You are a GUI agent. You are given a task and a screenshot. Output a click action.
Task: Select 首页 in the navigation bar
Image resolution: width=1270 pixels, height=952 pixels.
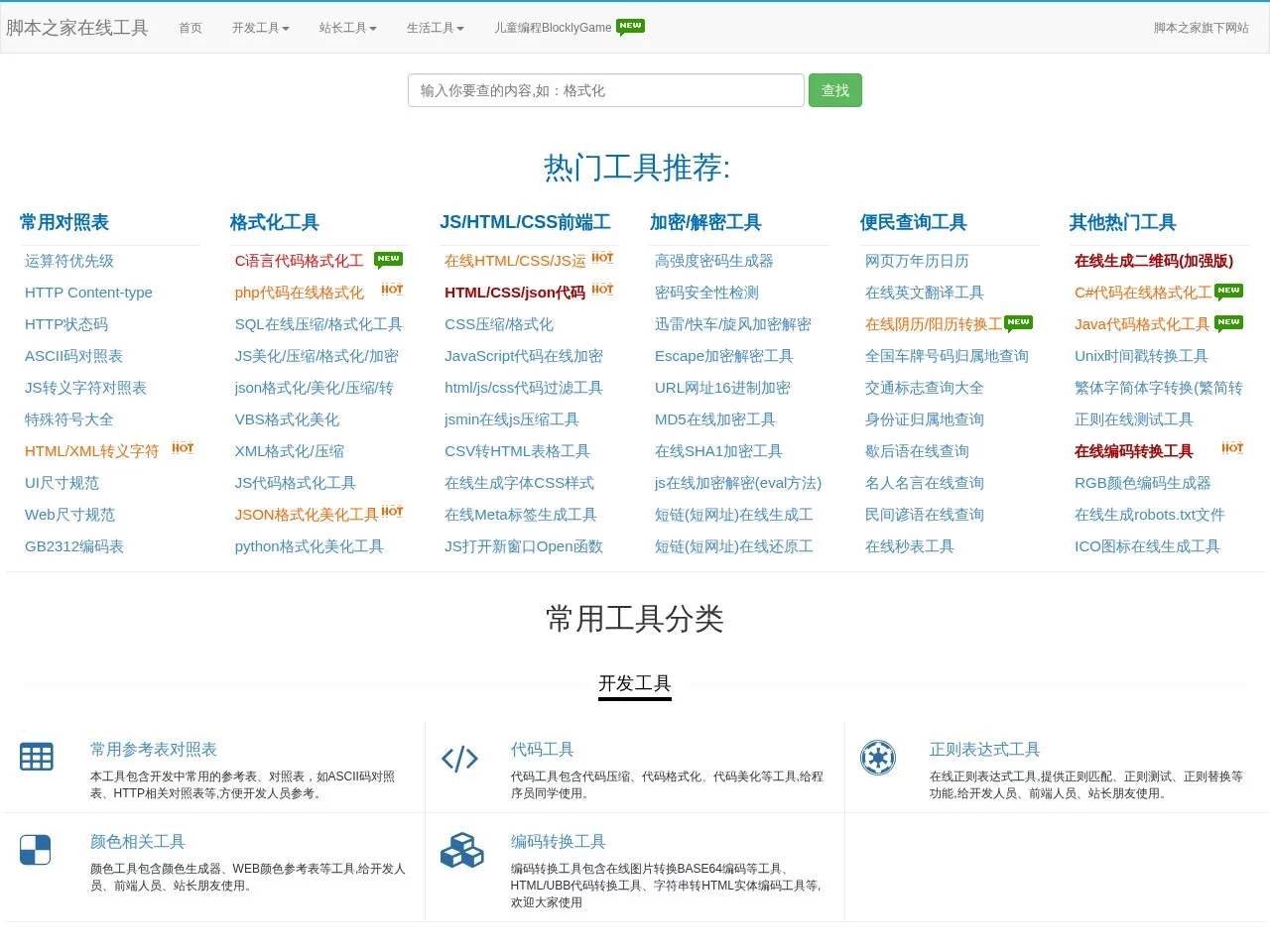pyautogui.click(x=190, y=28)
